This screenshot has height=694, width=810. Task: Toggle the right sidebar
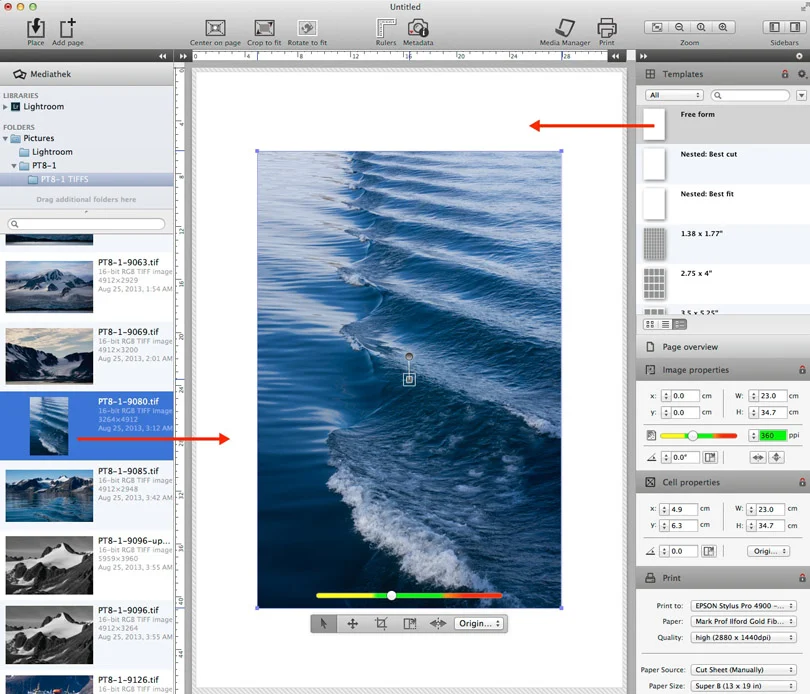click(x=796, y=27)
